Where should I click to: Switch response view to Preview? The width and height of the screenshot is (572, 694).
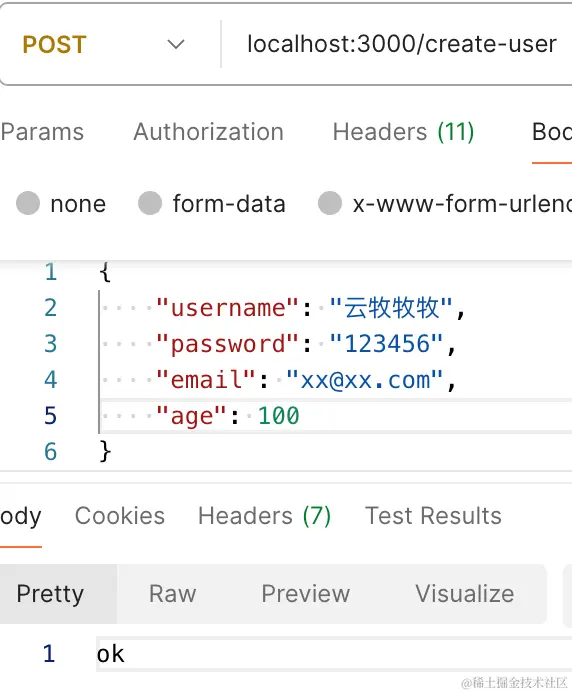(305, 594)
